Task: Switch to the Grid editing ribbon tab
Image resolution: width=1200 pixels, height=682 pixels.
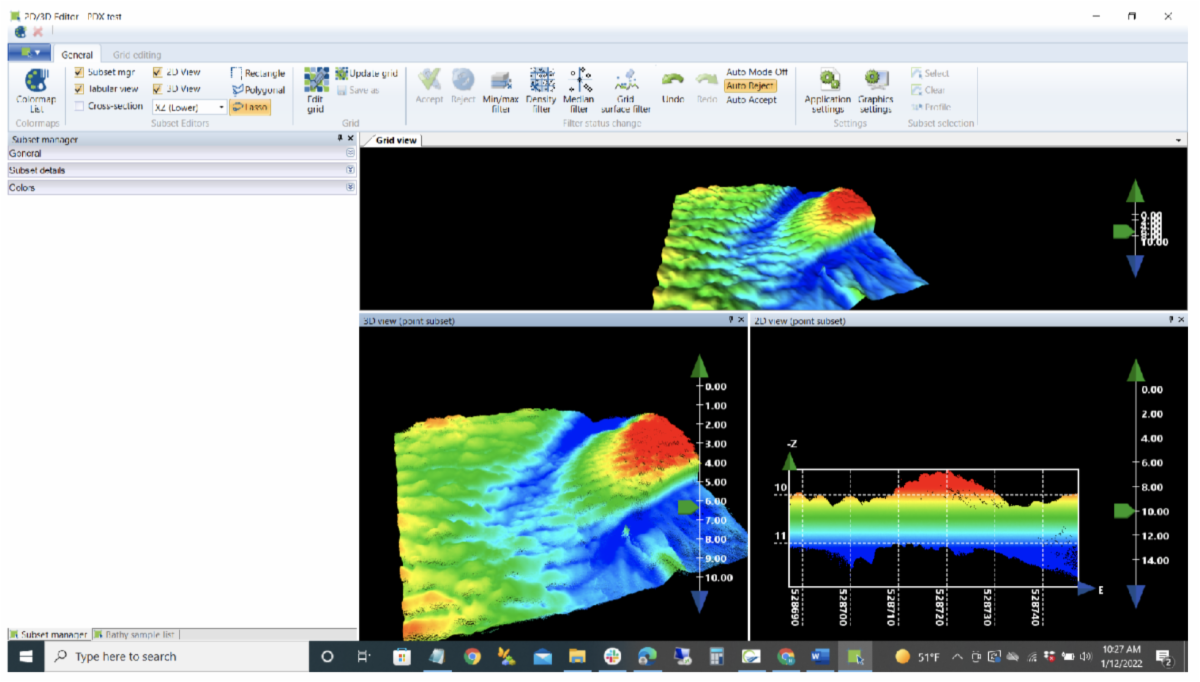Action: [x=137, y=55]
